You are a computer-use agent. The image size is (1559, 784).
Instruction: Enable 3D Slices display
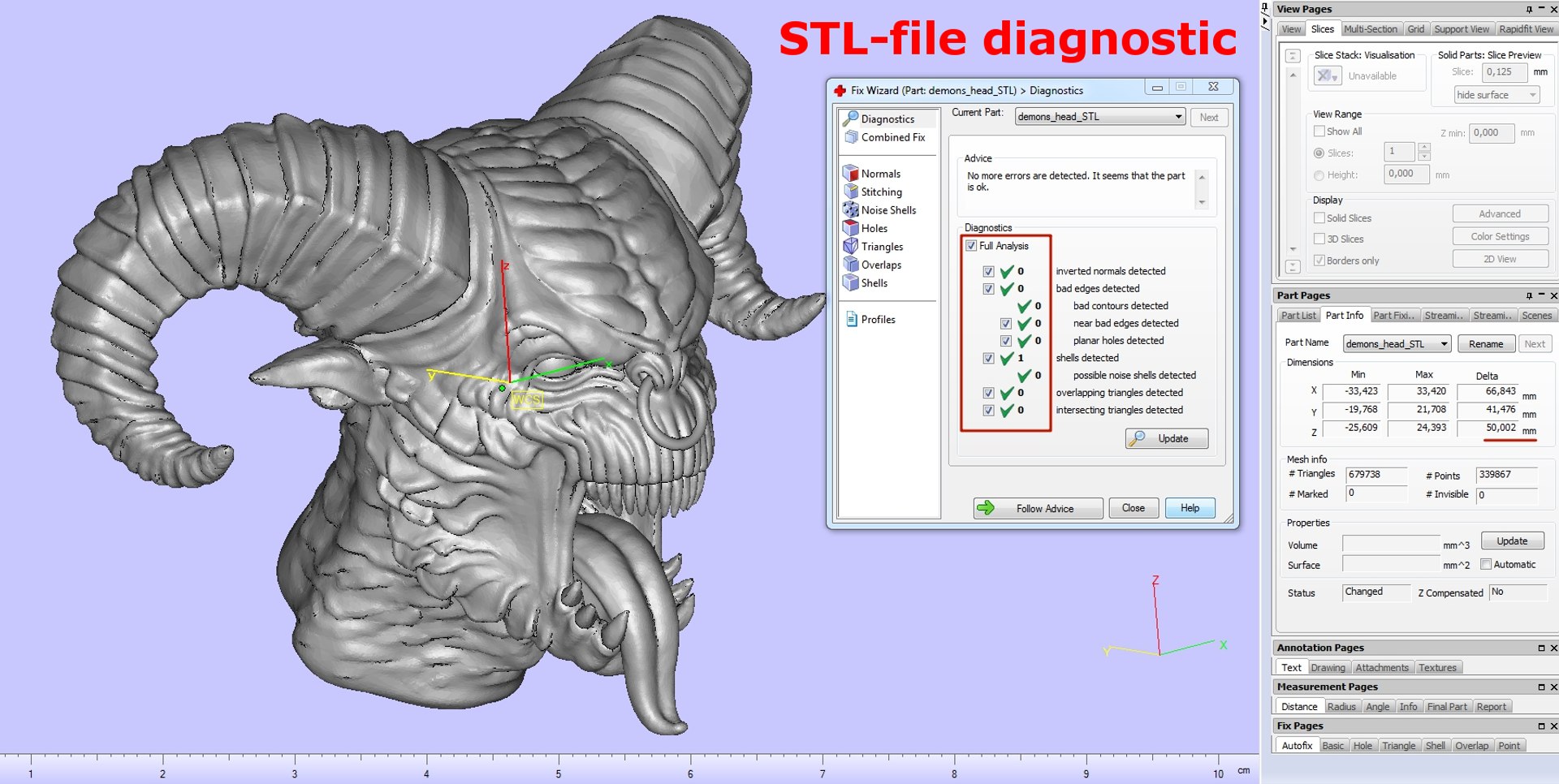coord(1319,239)
